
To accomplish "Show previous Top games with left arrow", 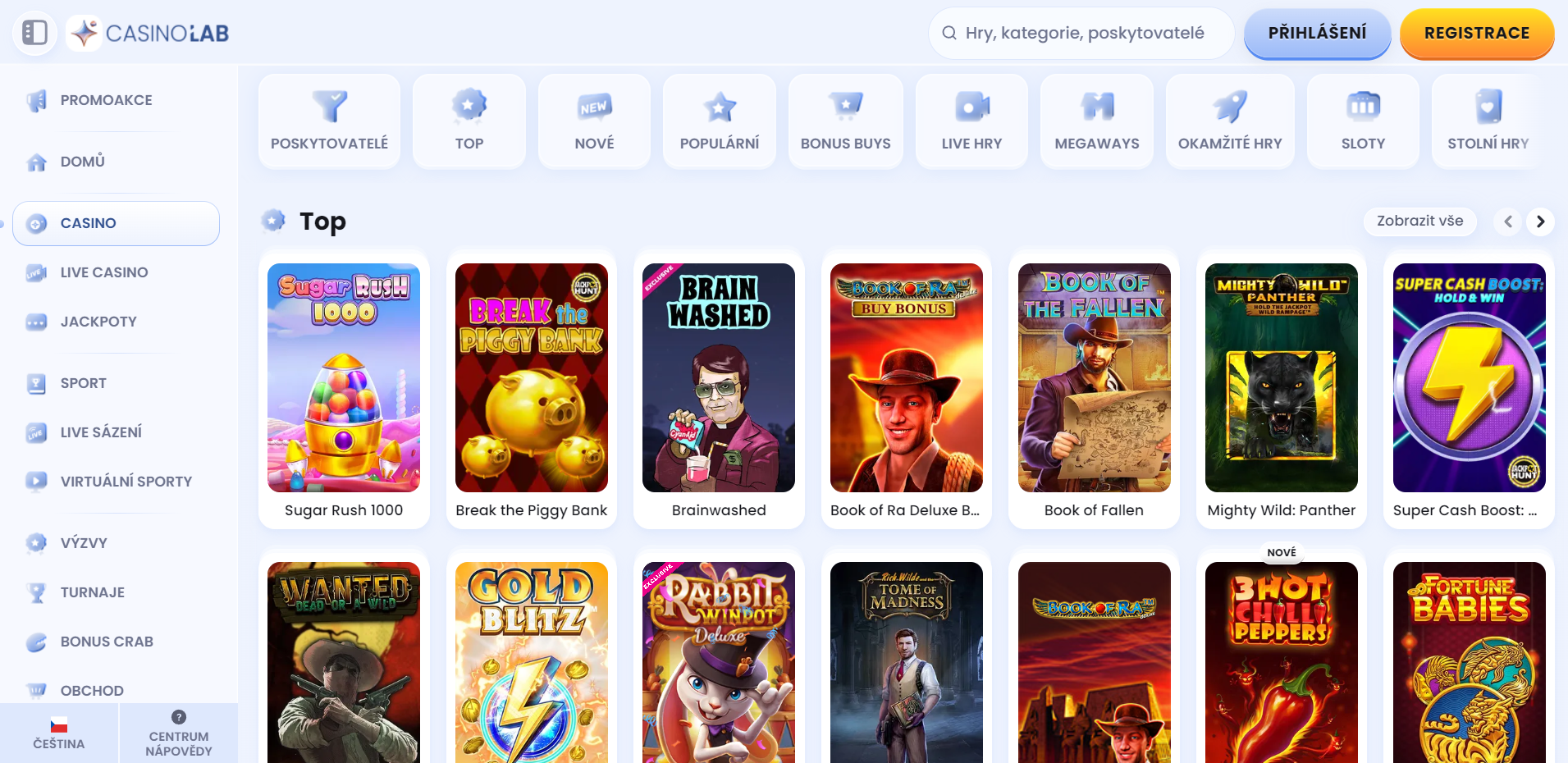I will coord(1507,222).
